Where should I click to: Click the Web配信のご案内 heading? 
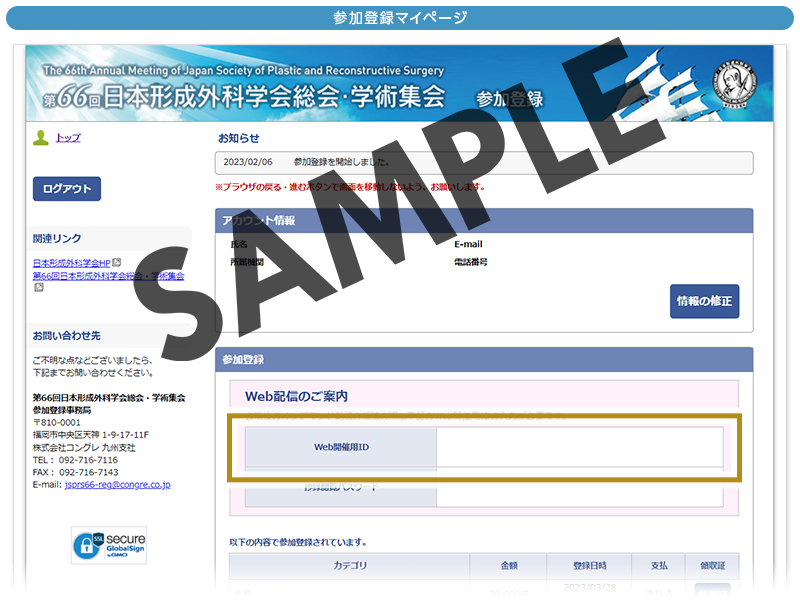coord(296,396)
